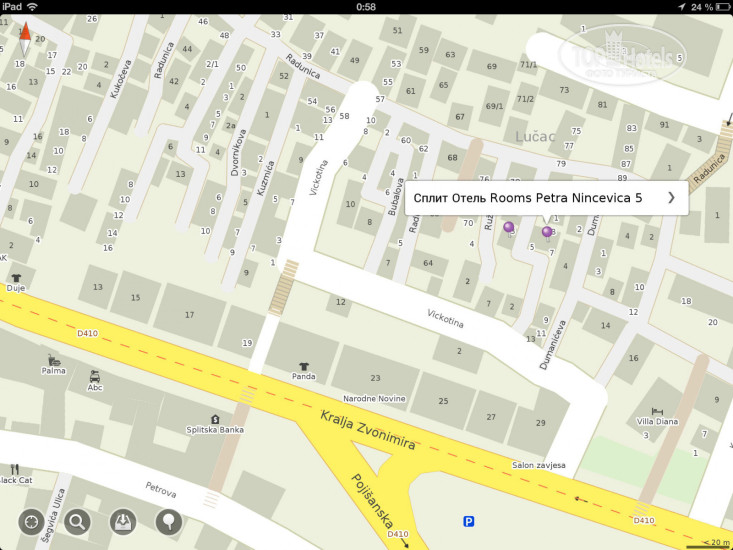Screen dimensions: 733x550
Task: Select the left purple map pin
Action: [x=509, y=228]
